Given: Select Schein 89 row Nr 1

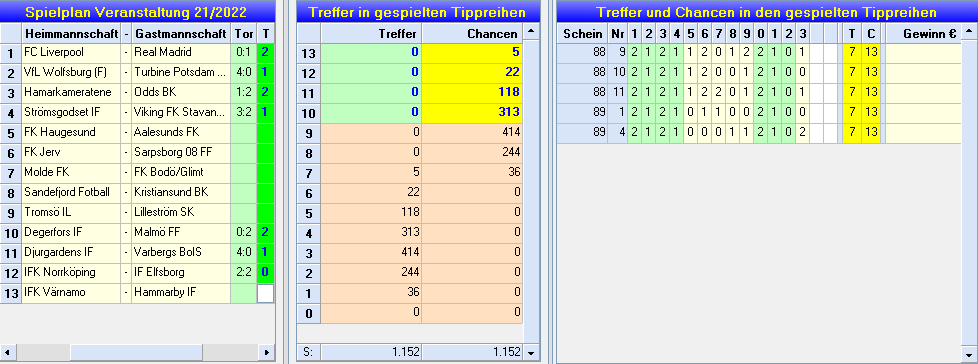Looking at the screenshot, I should coord(758,113).
